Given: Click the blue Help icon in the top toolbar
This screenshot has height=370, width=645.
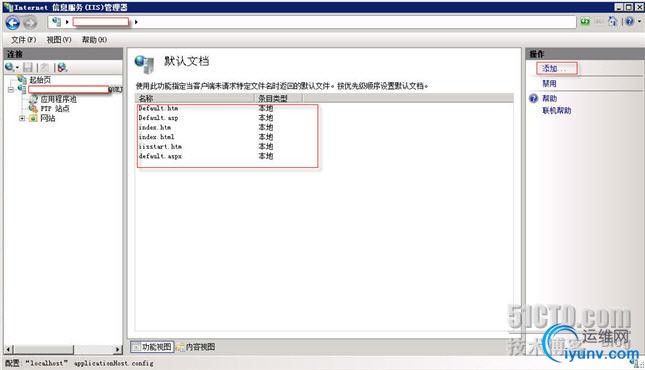Looking at the screenshot, I should 629,21.
